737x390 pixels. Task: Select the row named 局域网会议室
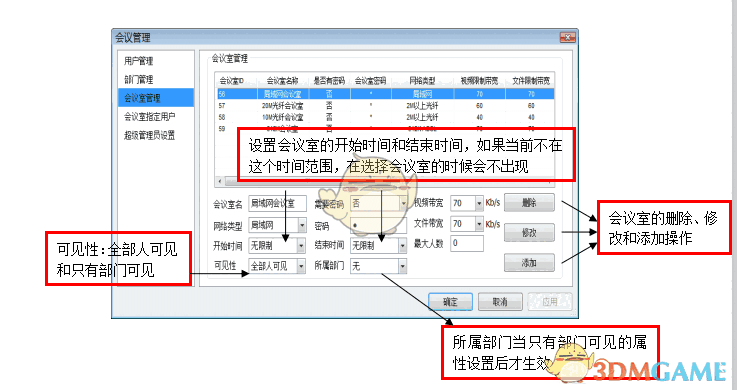(385, 94)
